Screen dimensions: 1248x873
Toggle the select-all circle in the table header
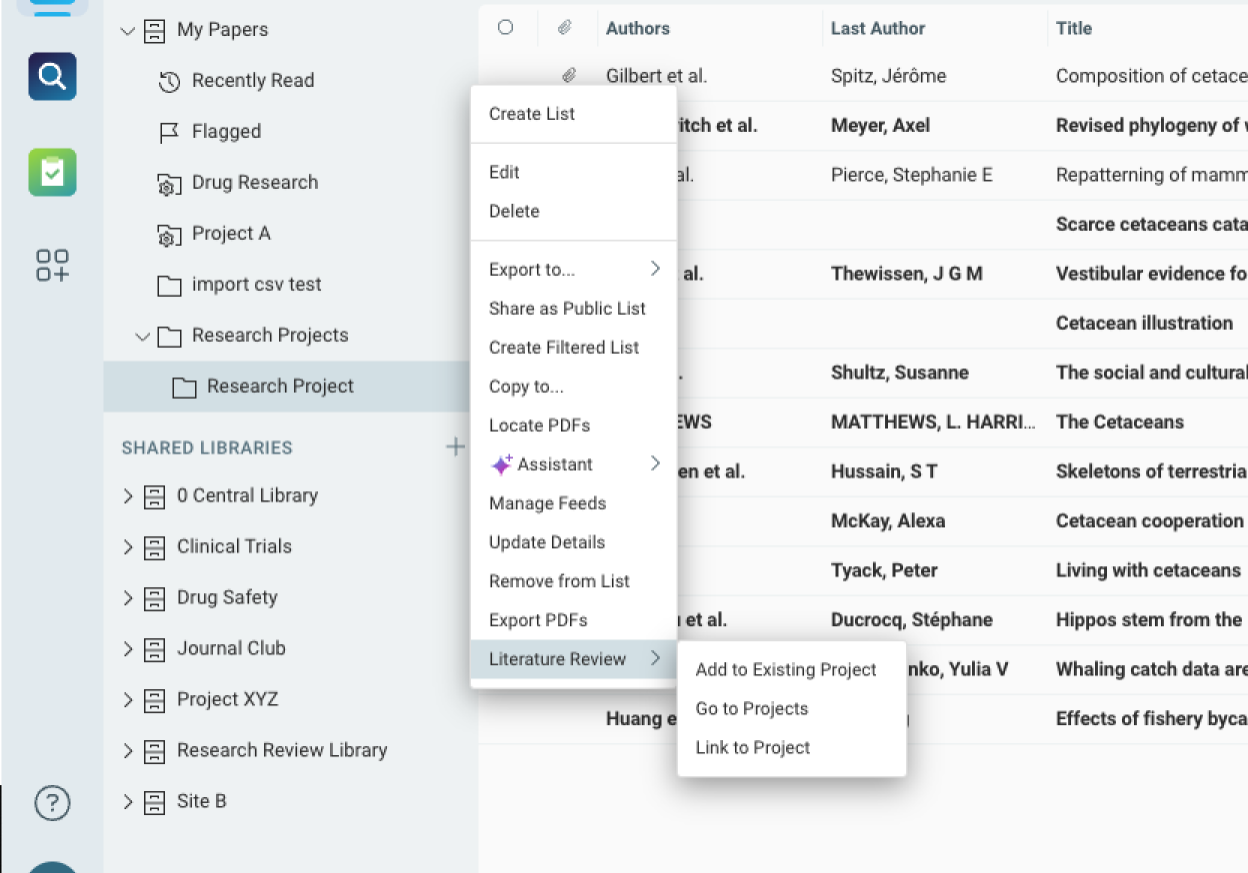pos(506,28)
